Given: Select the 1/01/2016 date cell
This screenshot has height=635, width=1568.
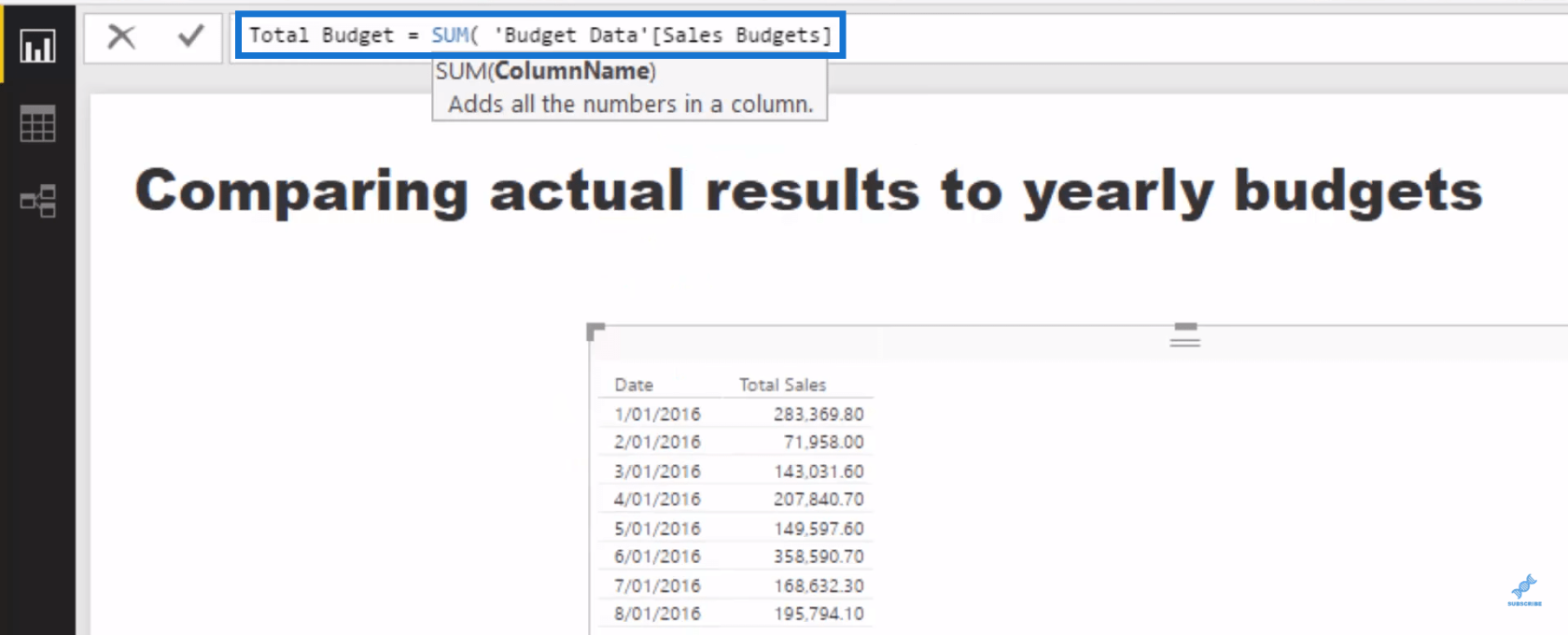Looking at the screenshot, I should 657,414.
